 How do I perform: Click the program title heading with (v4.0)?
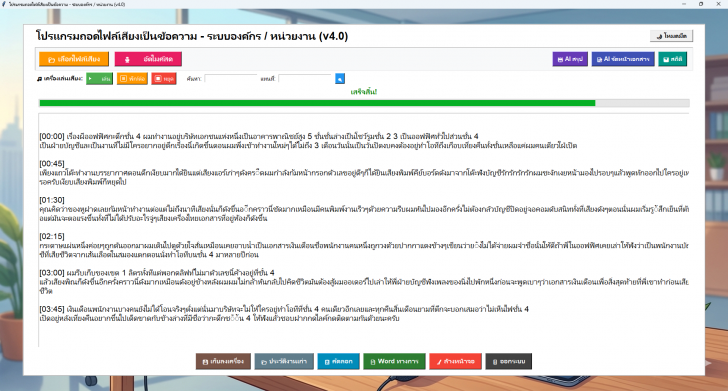[192, 36]
